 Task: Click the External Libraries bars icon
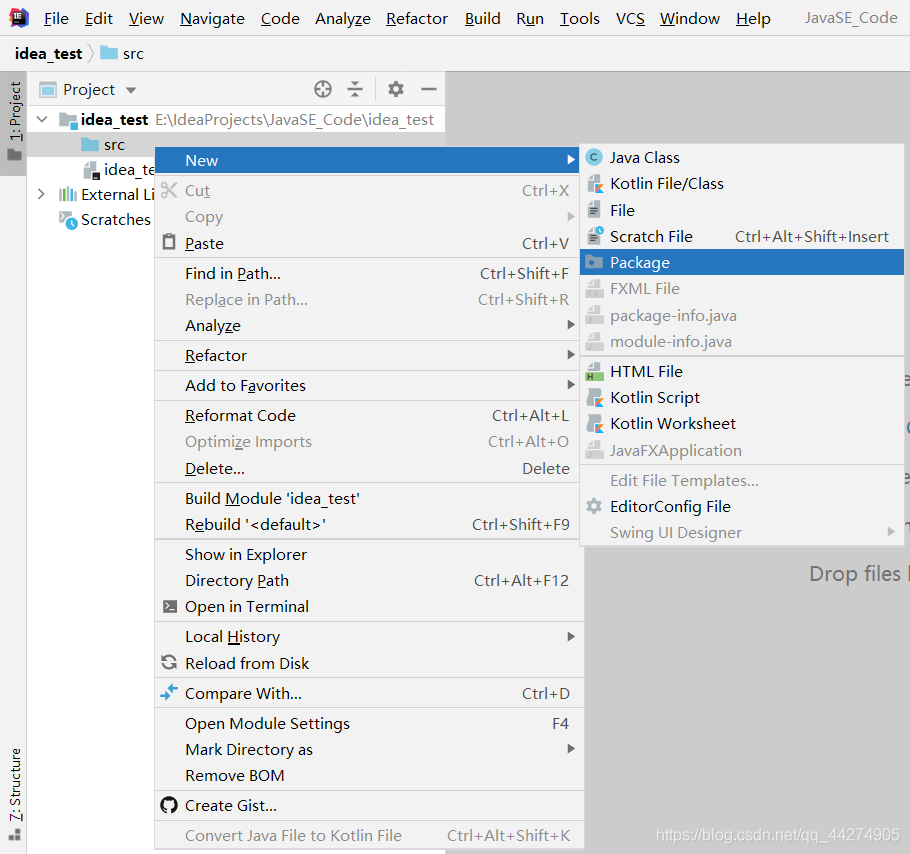point(68,194)
